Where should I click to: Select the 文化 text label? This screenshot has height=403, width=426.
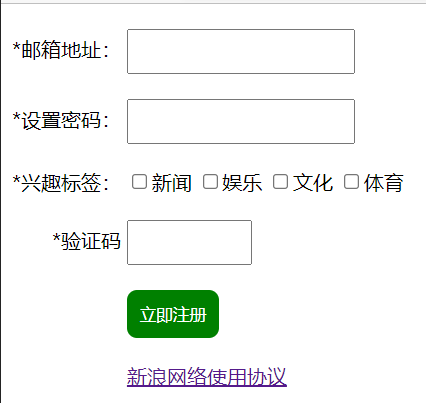pyautogui.click(x=313, y=183)
